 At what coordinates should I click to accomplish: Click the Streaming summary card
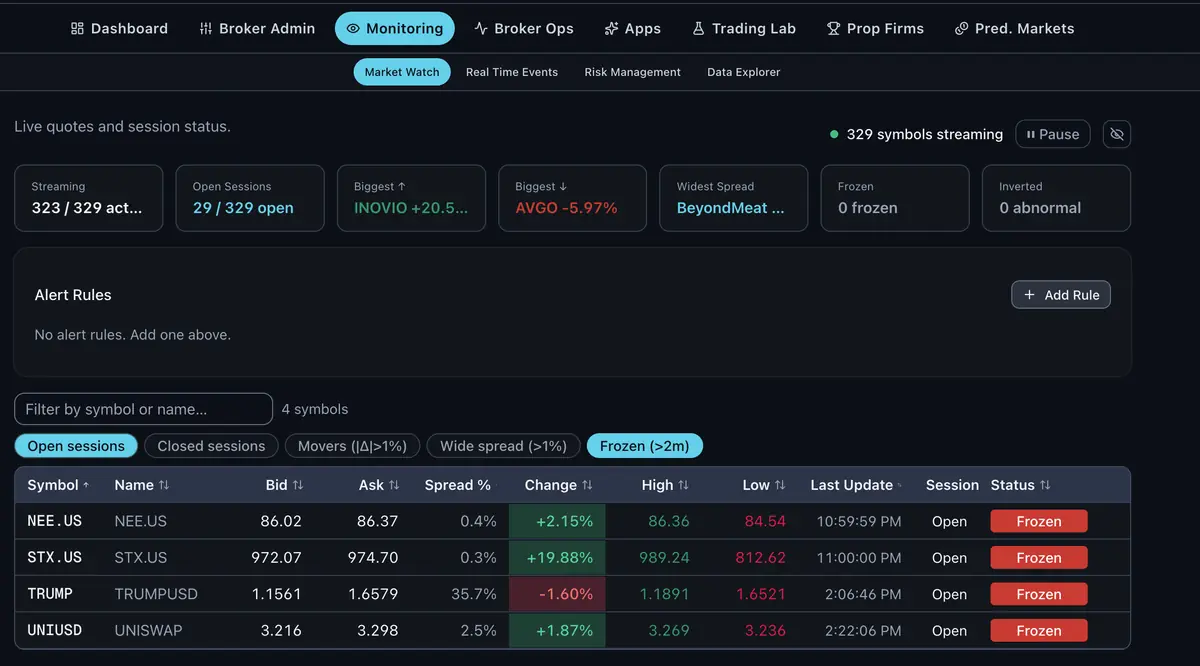[88, 198]
